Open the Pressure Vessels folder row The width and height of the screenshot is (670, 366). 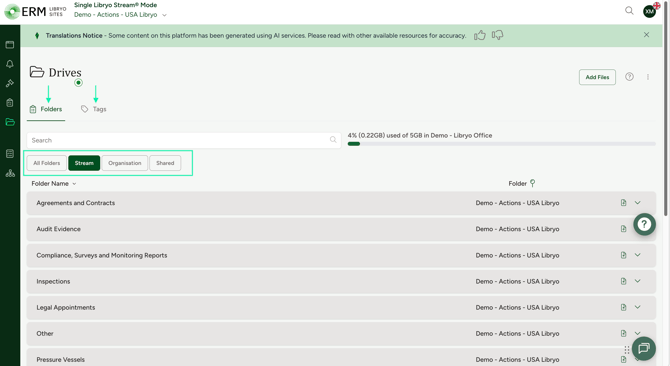(x=341, y=358)
